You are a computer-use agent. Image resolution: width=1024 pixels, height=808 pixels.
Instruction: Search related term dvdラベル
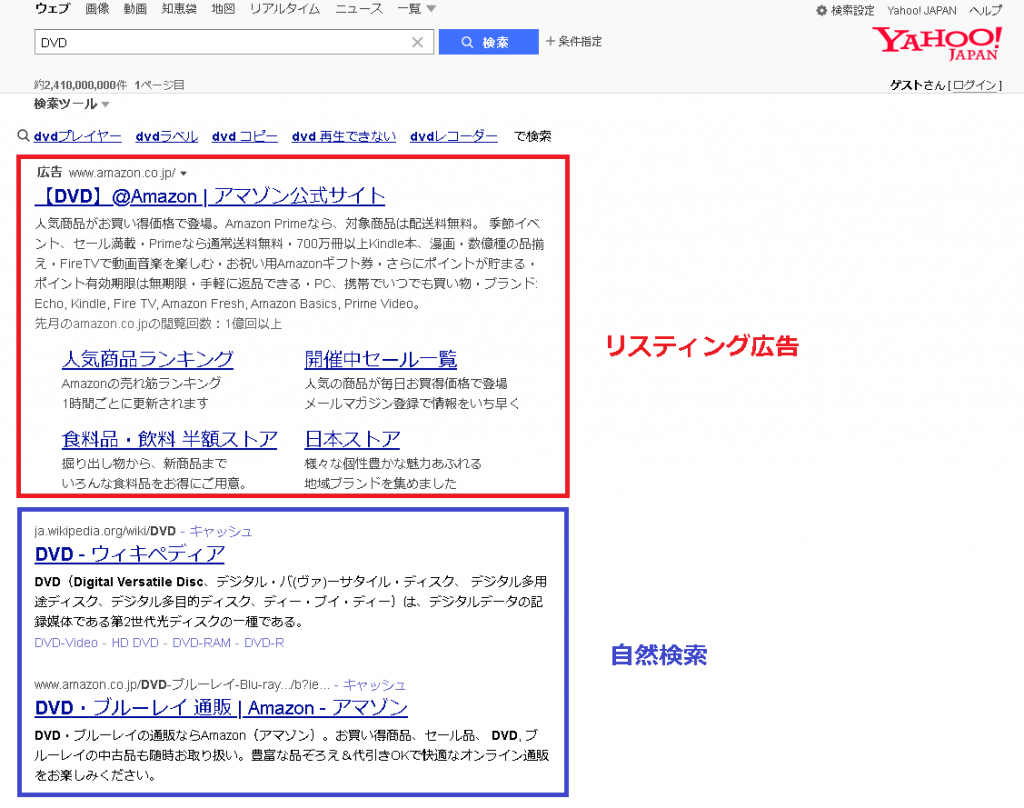click(x=167, y=137)
